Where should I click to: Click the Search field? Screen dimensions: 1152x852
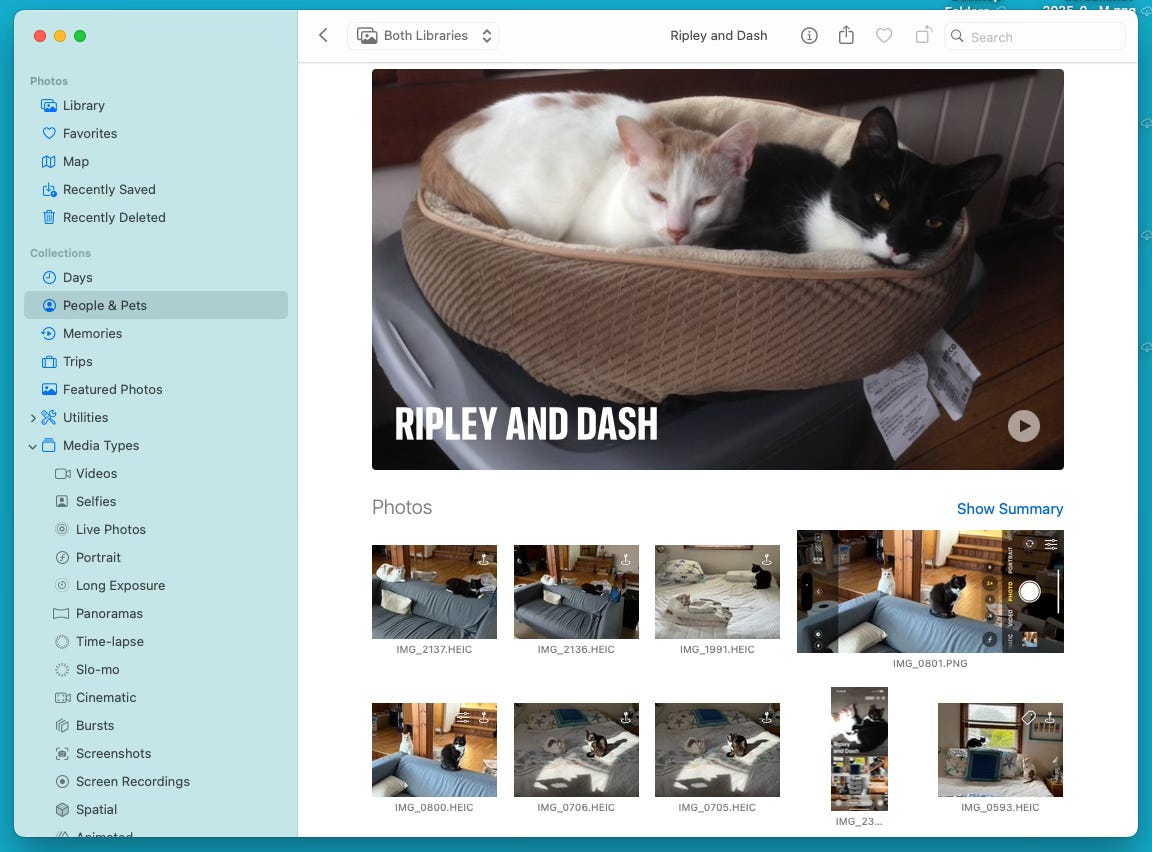click(x=1034, y=36)
